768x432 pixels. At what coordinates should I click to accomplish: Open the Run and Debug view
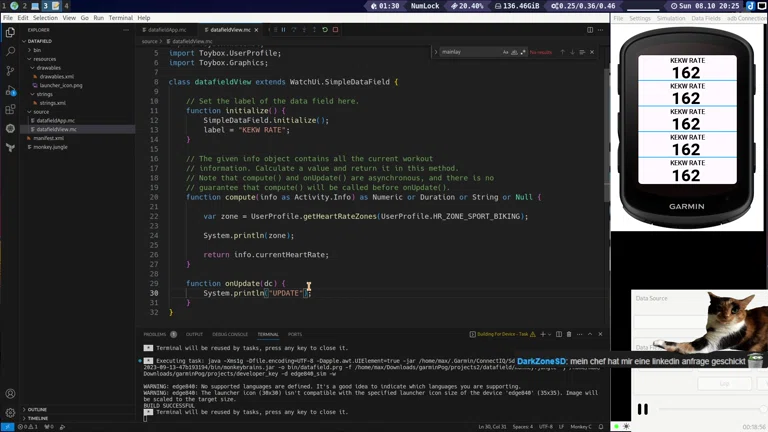11,90
